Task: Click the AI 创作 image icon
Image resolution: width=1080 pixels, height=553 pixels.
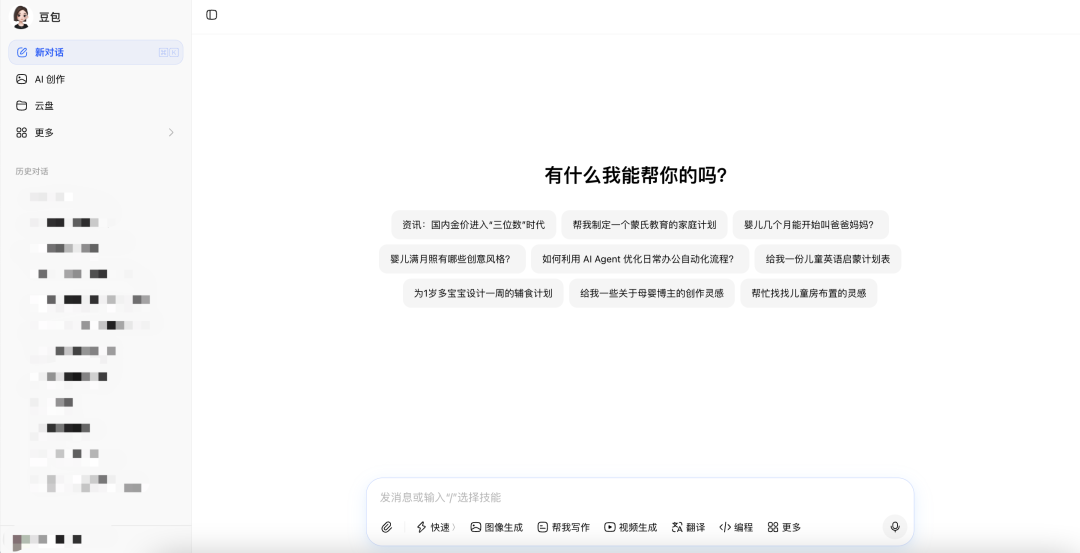Action: [x=22, y=79]
